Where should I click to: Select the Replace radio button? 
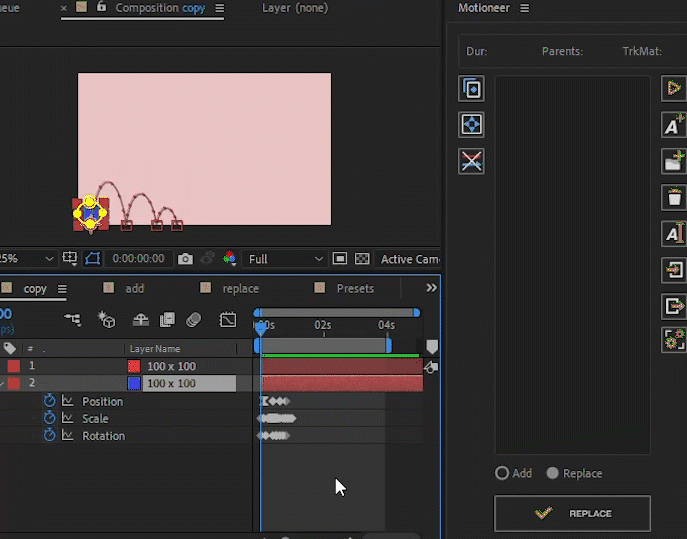click(552, 473)
